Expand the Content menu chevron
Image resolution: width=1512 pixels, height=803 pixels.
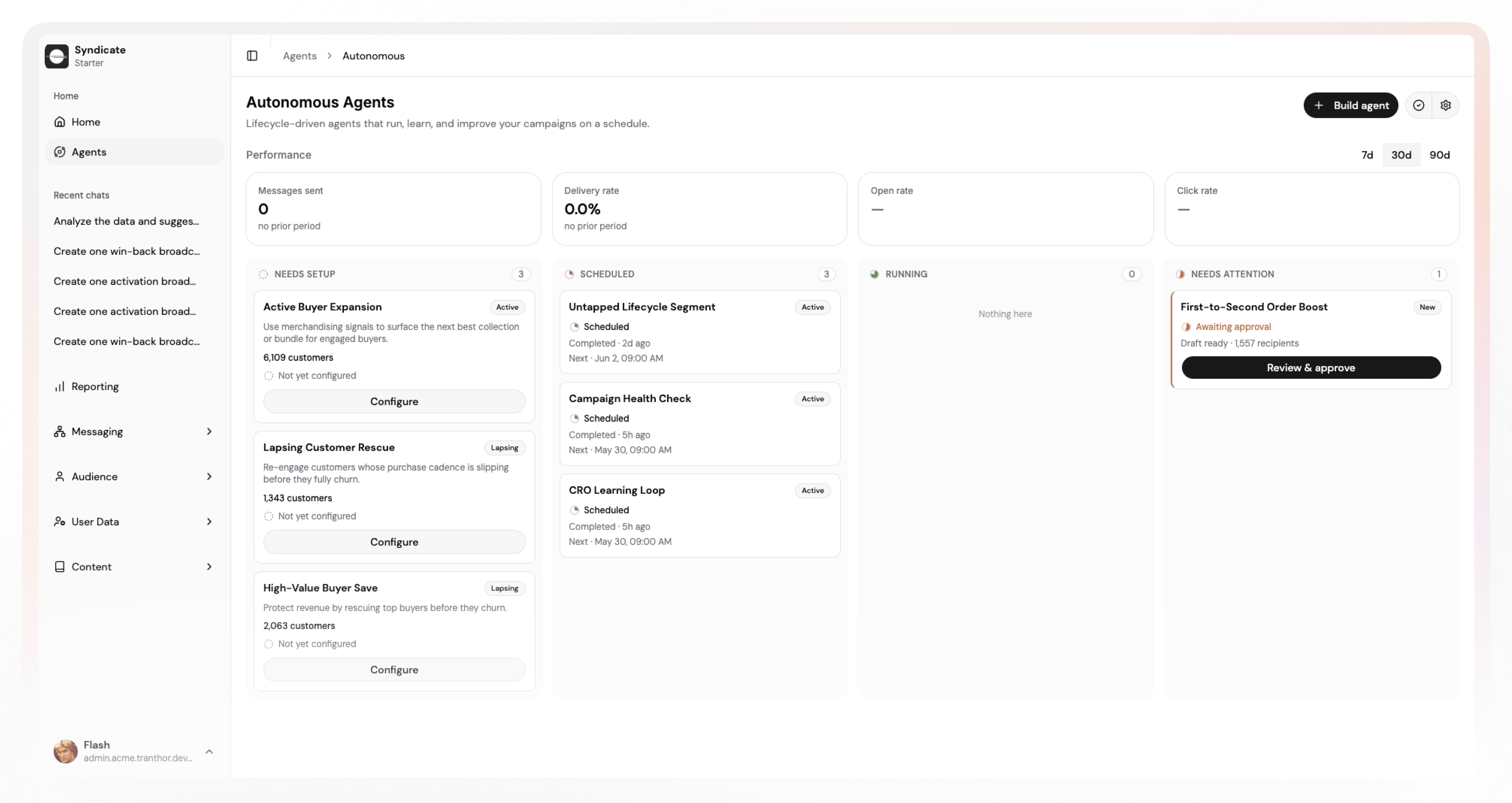209,567
